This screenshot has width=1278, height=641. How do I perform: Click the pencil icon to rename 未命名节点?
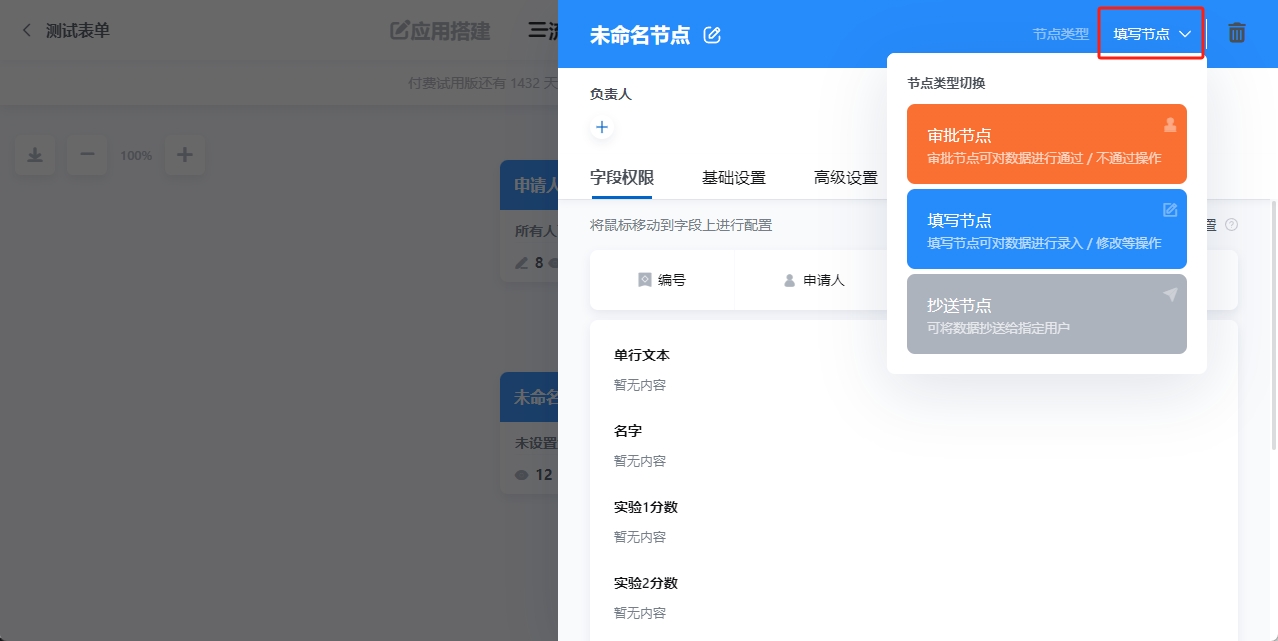[x=712, y=33]
